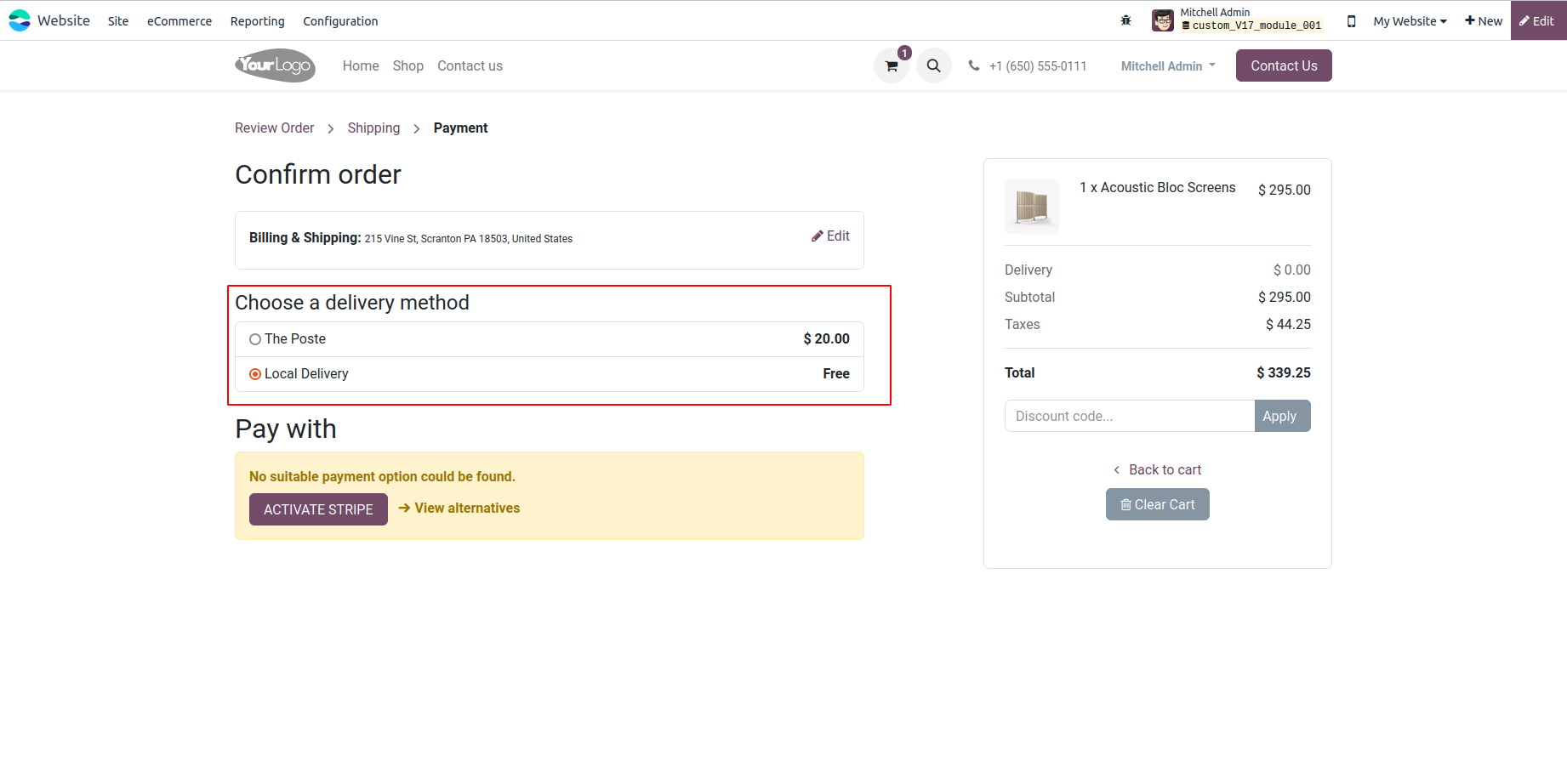Click the Clear Cart button
Screen dimensions: 1567x784
click(1157, 504)
